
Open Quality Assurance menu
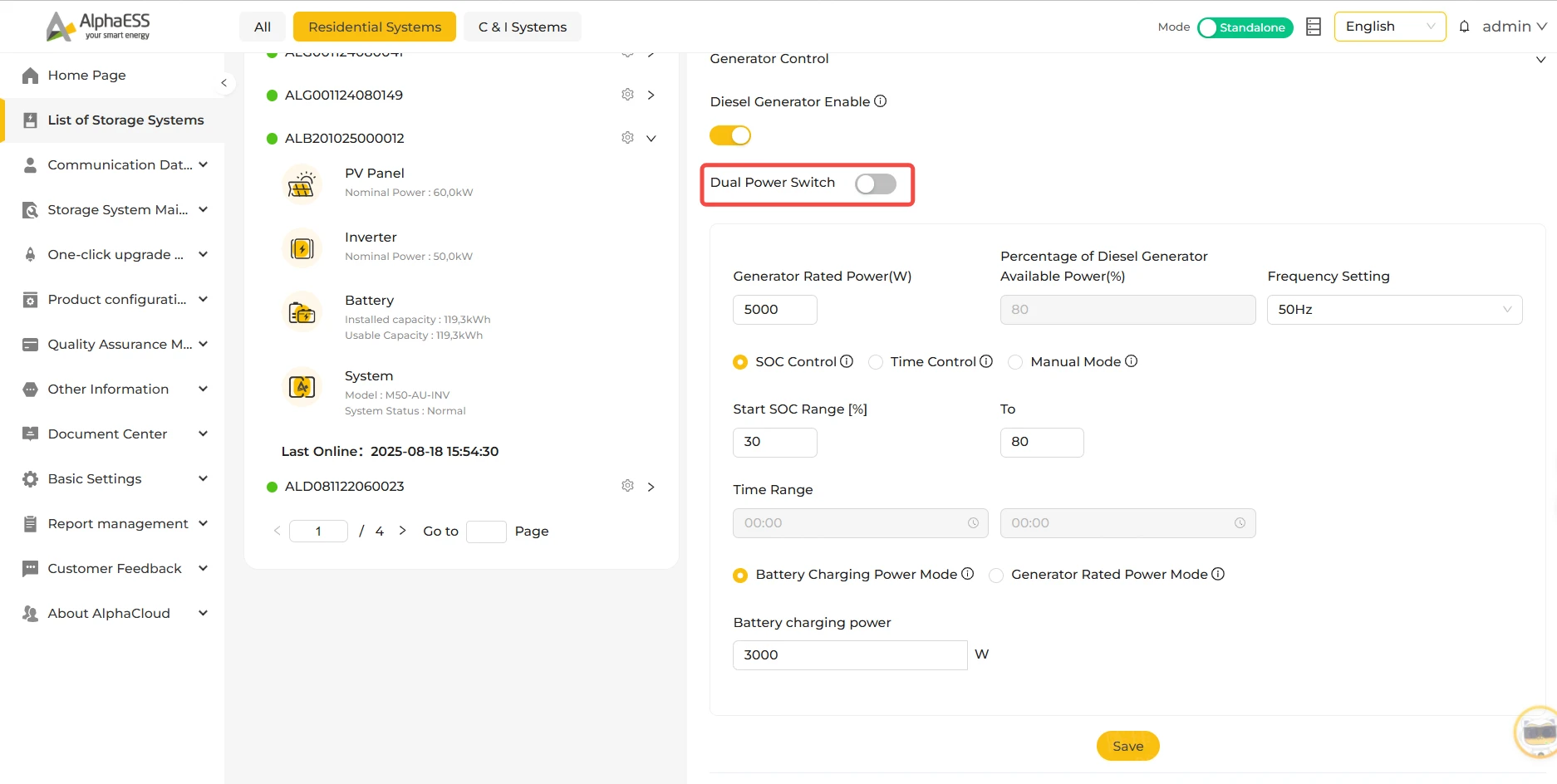click(114, 344)
